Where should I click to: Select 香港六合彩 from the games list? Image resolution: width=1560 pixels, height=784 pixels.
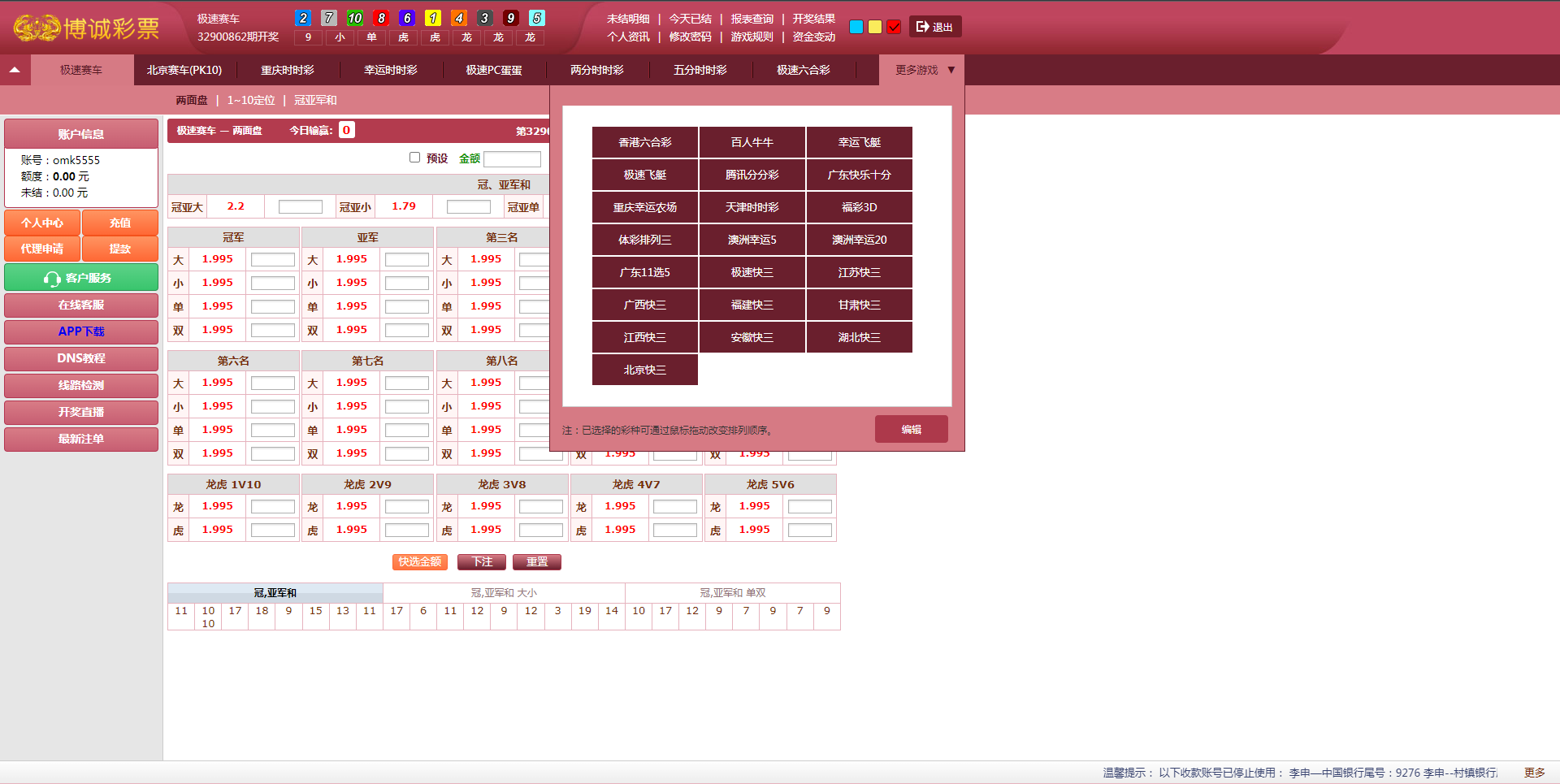(x=644, y=142)
